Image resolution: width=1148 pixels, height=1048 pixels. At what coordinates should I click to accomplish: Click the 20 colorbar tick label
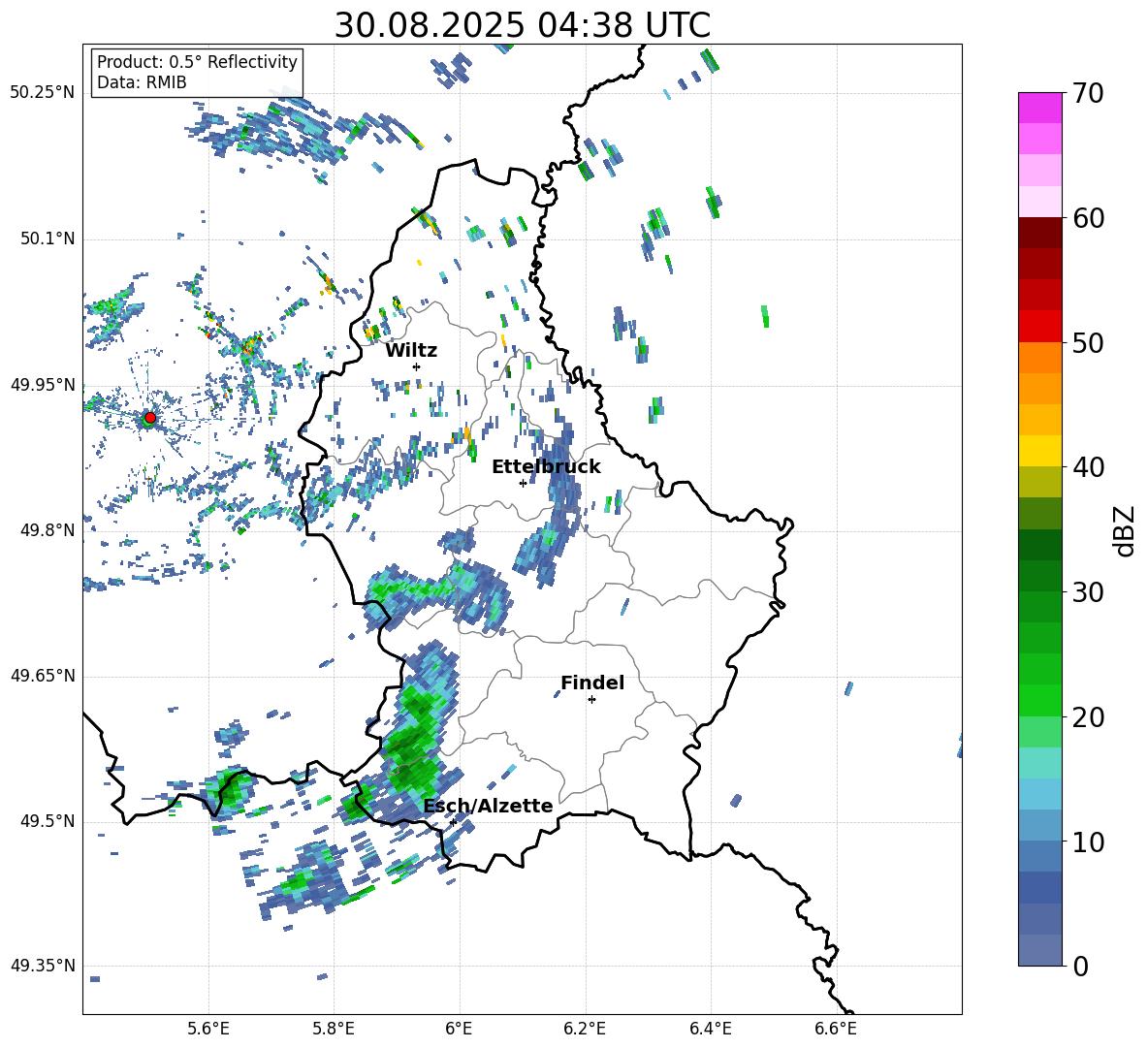coord(1088,717)
